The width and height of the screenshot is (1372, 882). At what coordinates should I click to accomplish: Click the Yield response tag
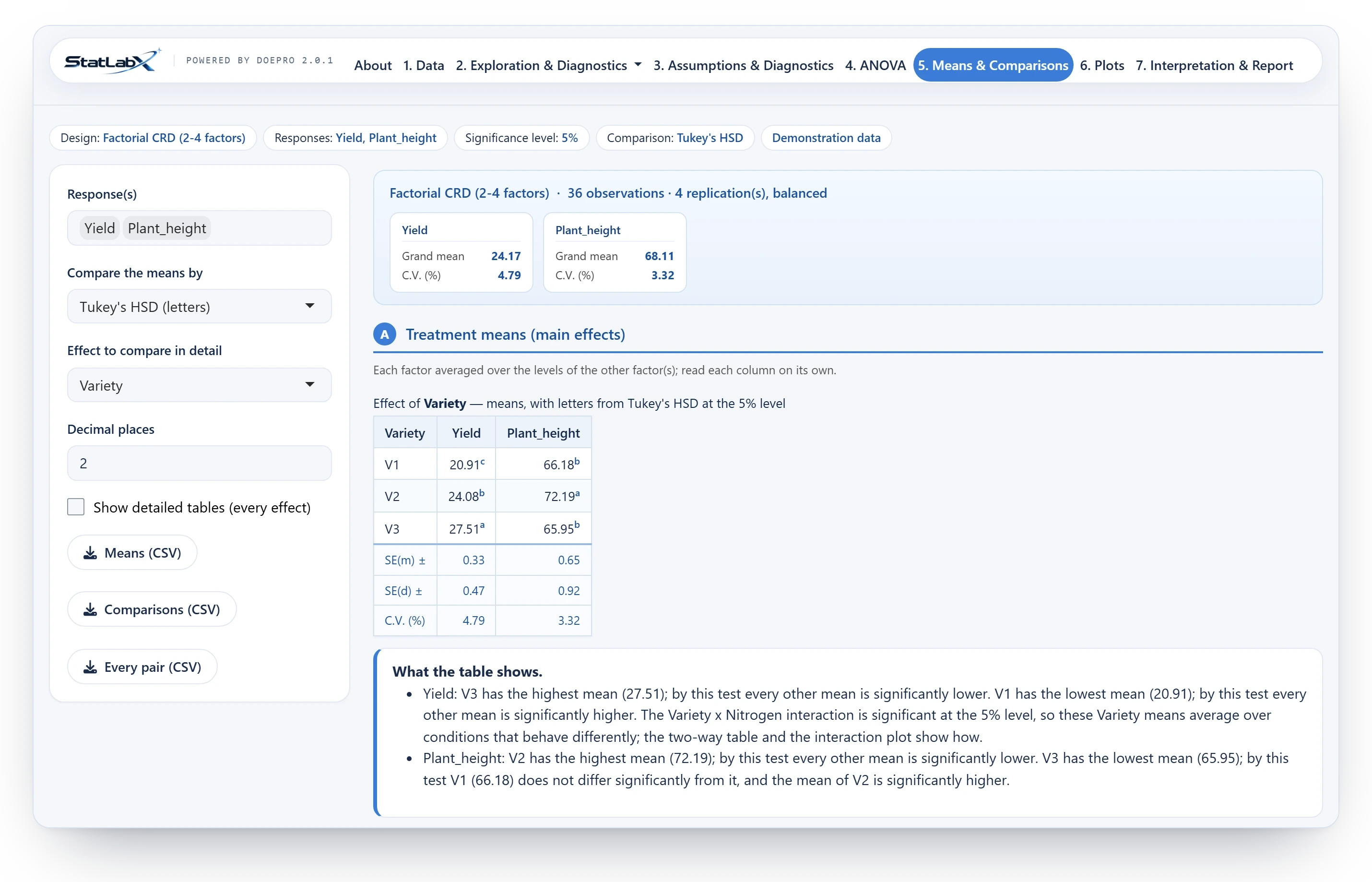(100, 228)
